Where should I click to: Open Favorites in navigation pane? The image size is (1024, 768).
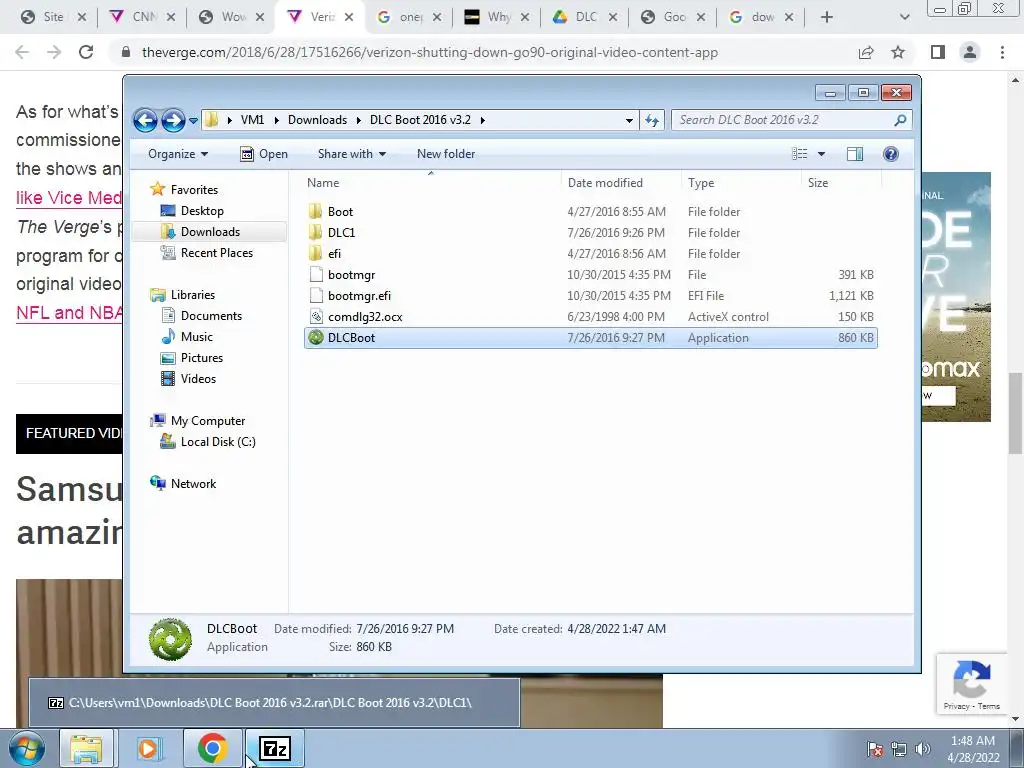tap(194, 189)
